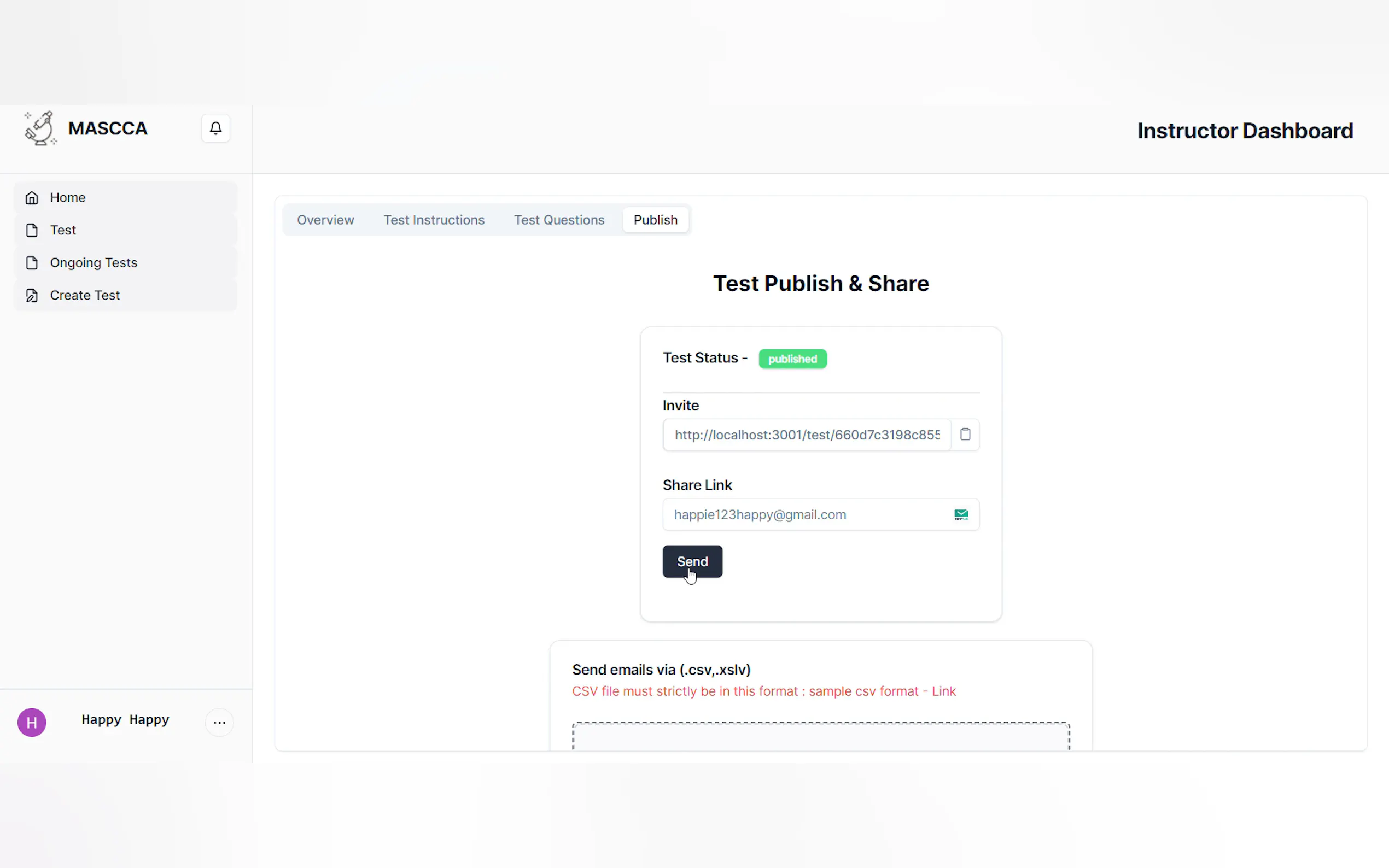Click the Ongoing Tests file icon
Image resolution: width=1389 pixels, height=868 pixels.
point(32,263)
